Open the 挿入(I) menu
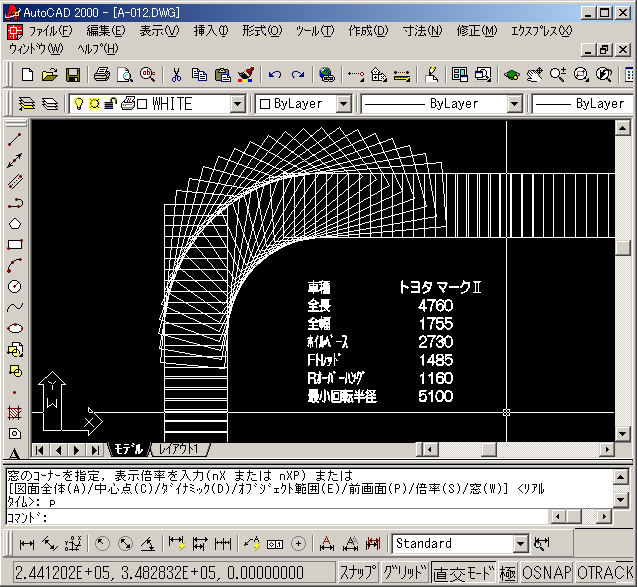The width and height of the screenshot is (637, 587). tap(211, 31)
